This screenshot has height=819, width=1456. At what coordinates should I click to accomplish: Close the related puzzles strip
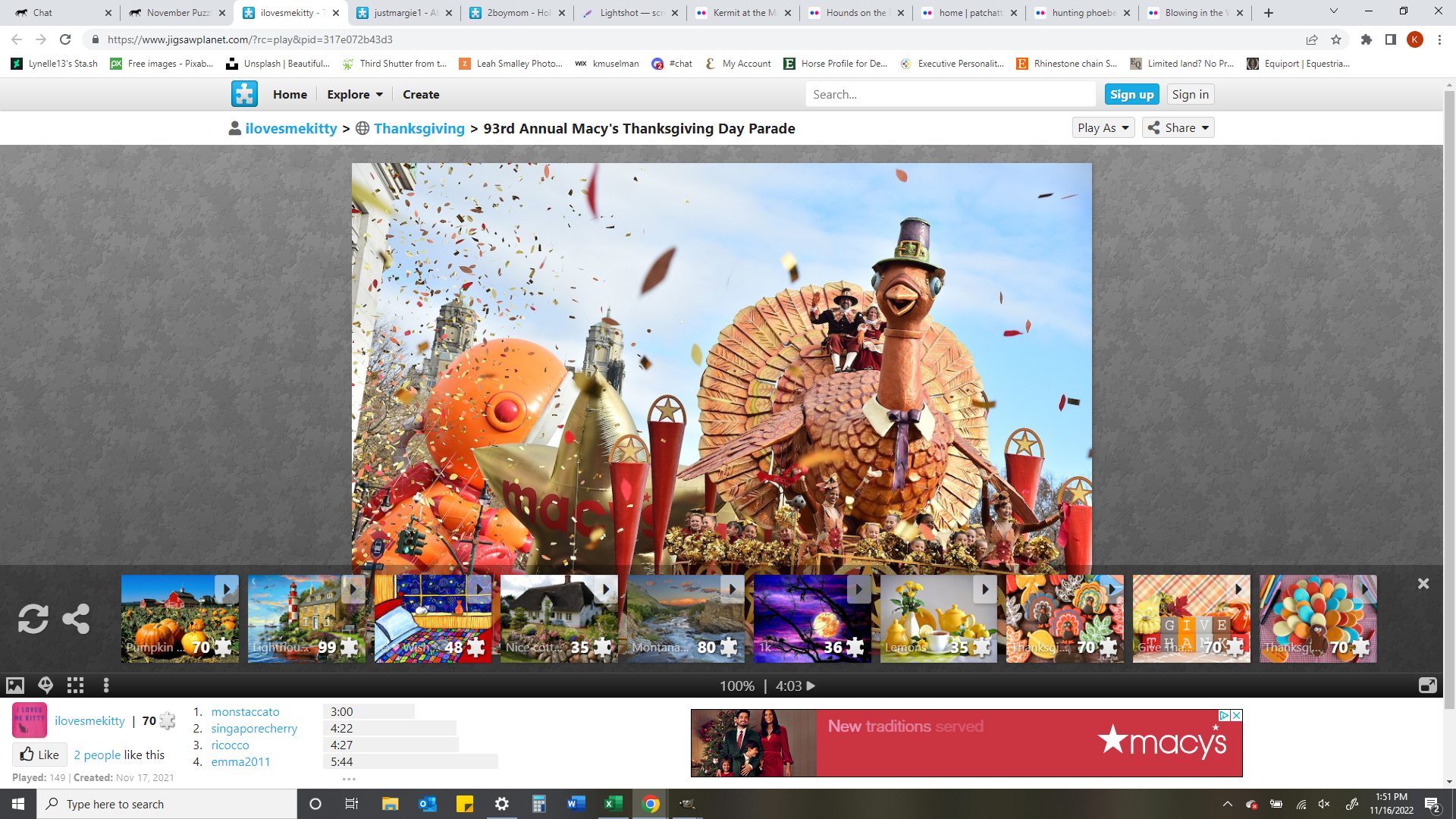pyautogui.click(x=1423, y=584)
